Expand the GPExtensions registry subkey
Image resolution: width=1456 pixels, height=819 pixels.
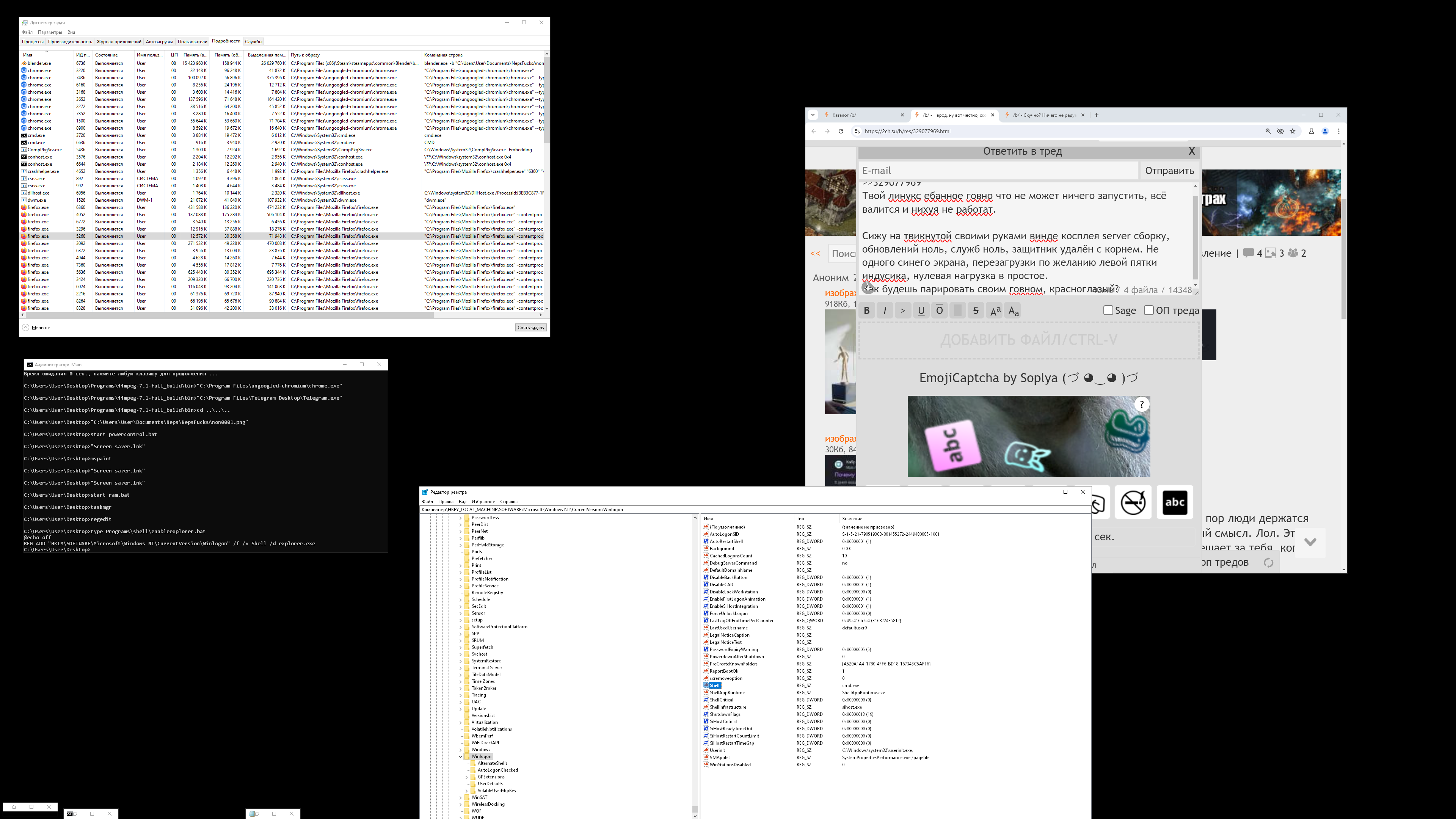point(467,777)
